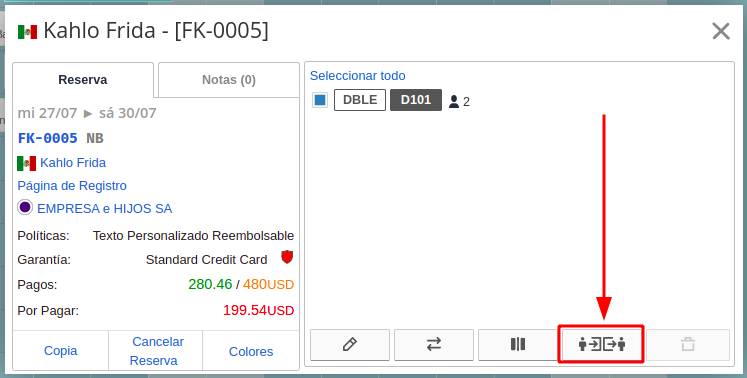Click the Seleccionar todo link
The width and height of the screenshot is (747, 378).
tap(357, 76)
